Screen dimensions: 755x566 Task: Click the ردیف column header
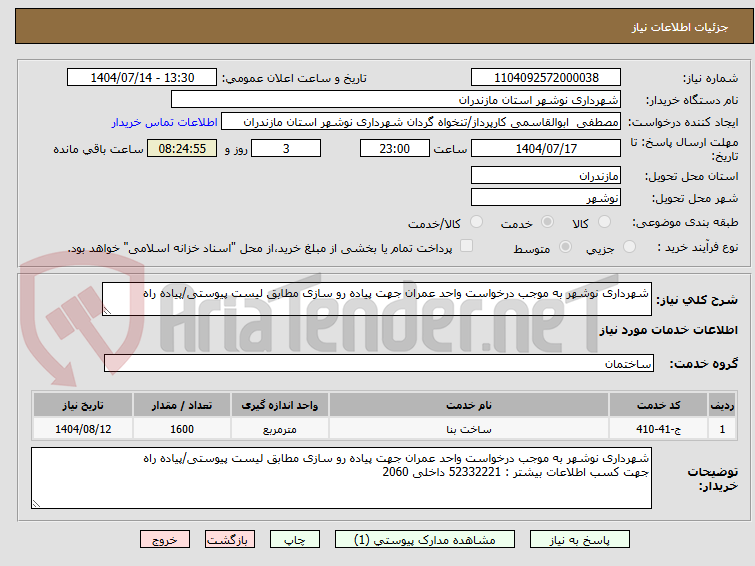pyautogui.click(x=722, y=405)
